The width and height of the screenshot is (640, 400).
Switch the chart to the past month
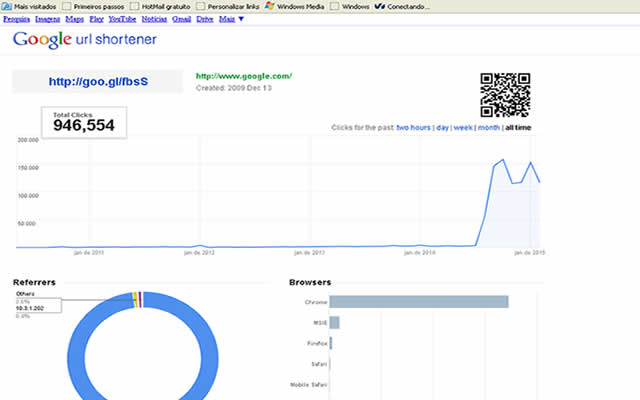click(x=489, y=128)
